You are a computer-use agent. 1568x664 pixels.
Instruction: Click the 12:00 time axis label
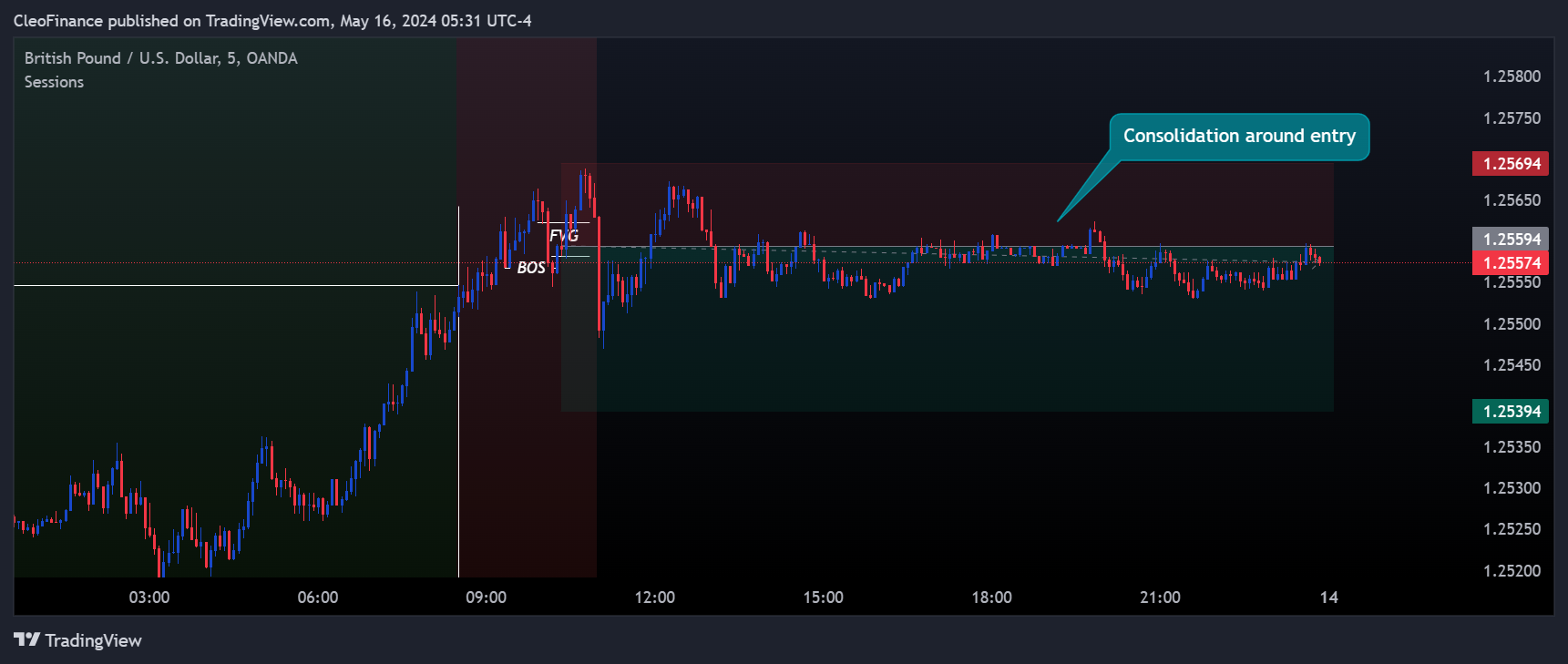pyautogui.click(x=655, y=598)
